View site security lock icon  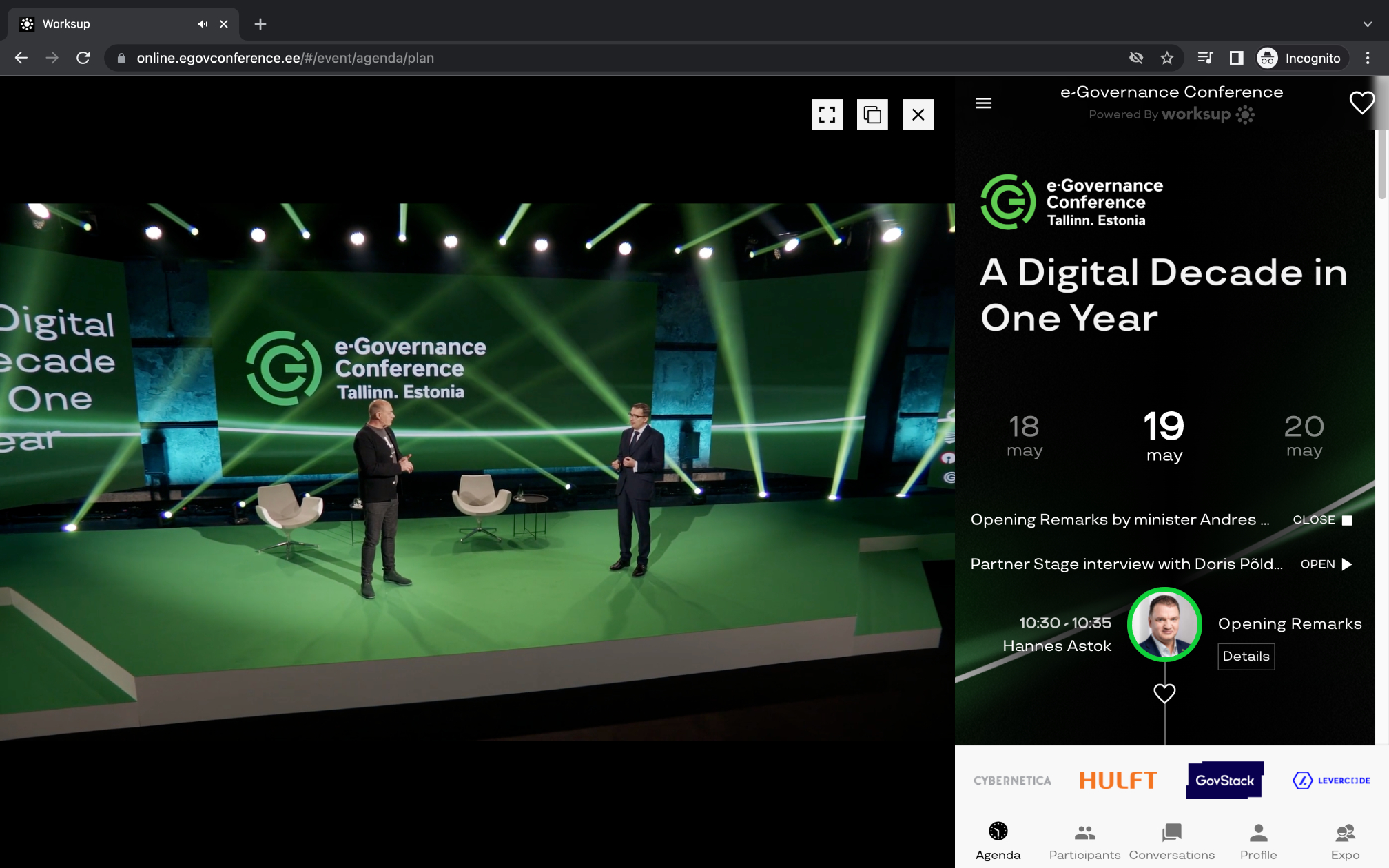point(122,58)
